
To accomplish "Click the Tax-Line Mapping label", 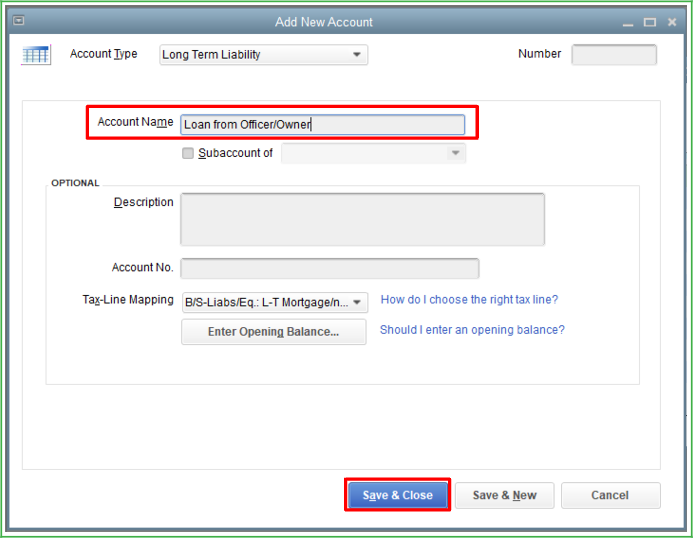I will click(x=128, y=300).
